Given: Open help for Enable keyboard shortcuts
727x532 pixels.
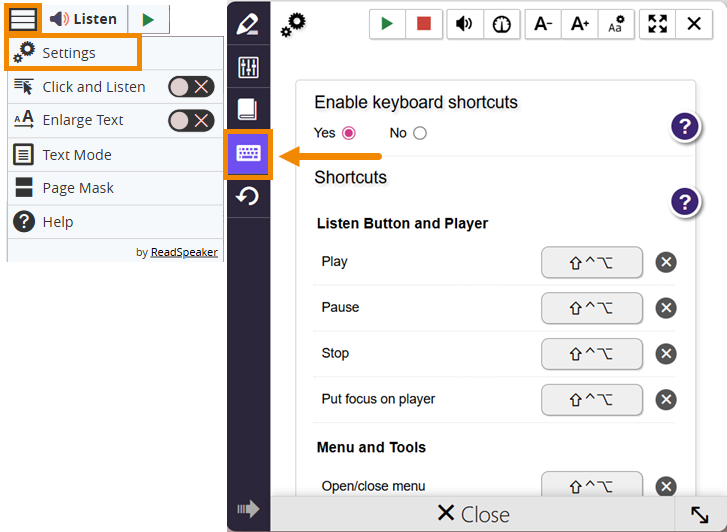Looking at the screenshot, I should [x=684, y=127].
